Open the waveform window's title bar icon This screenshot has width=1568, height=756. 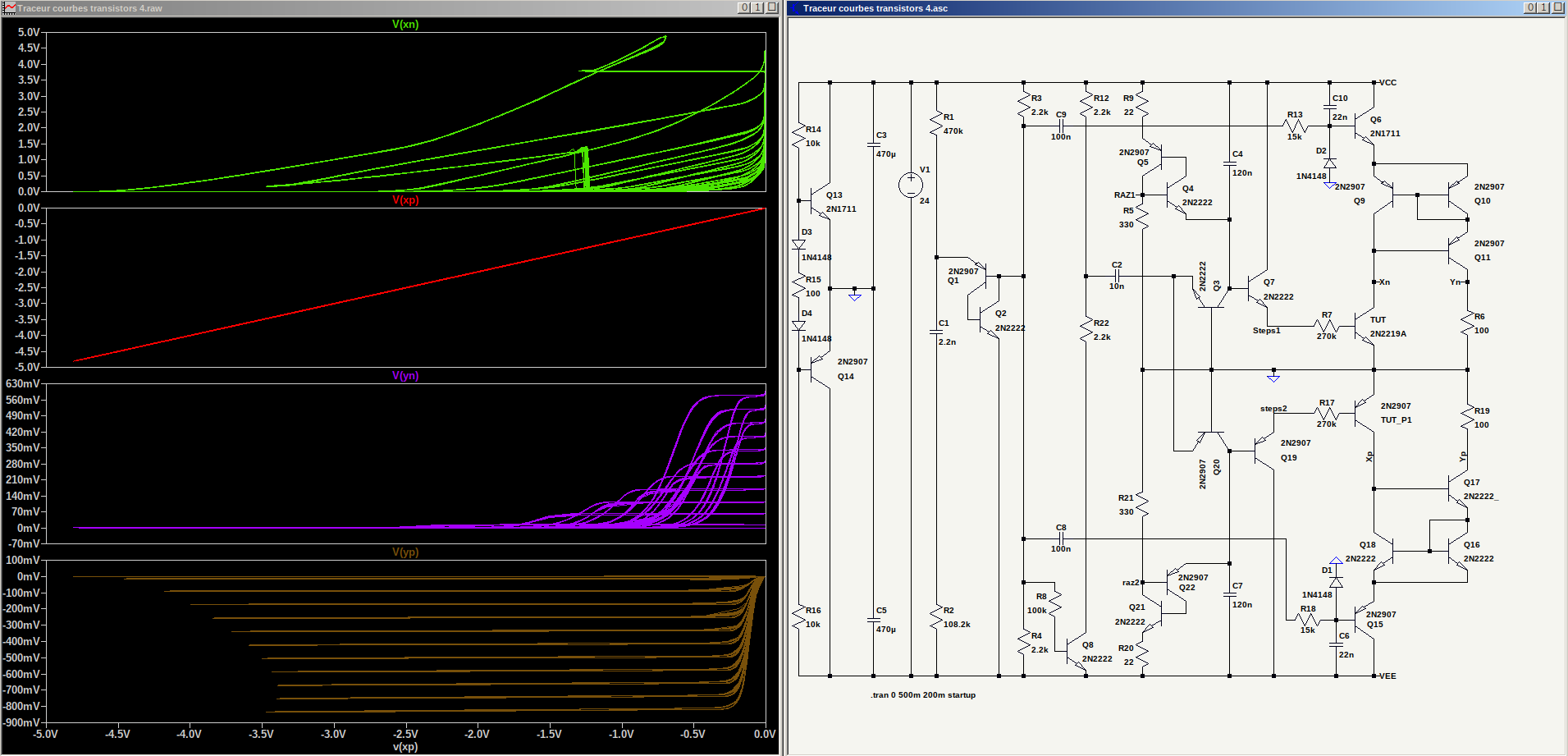9,8
